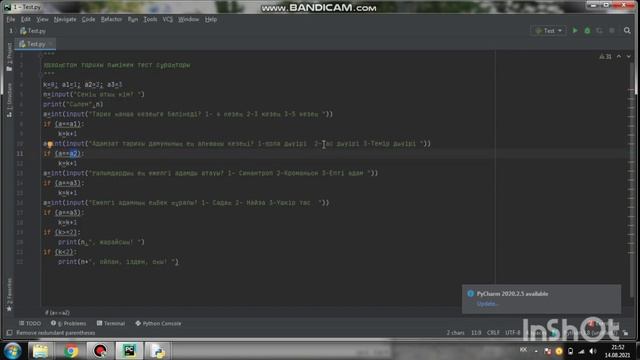640x360 pixels.
Task: Open the Python Console tool window
Action: [x=158, y=323]
